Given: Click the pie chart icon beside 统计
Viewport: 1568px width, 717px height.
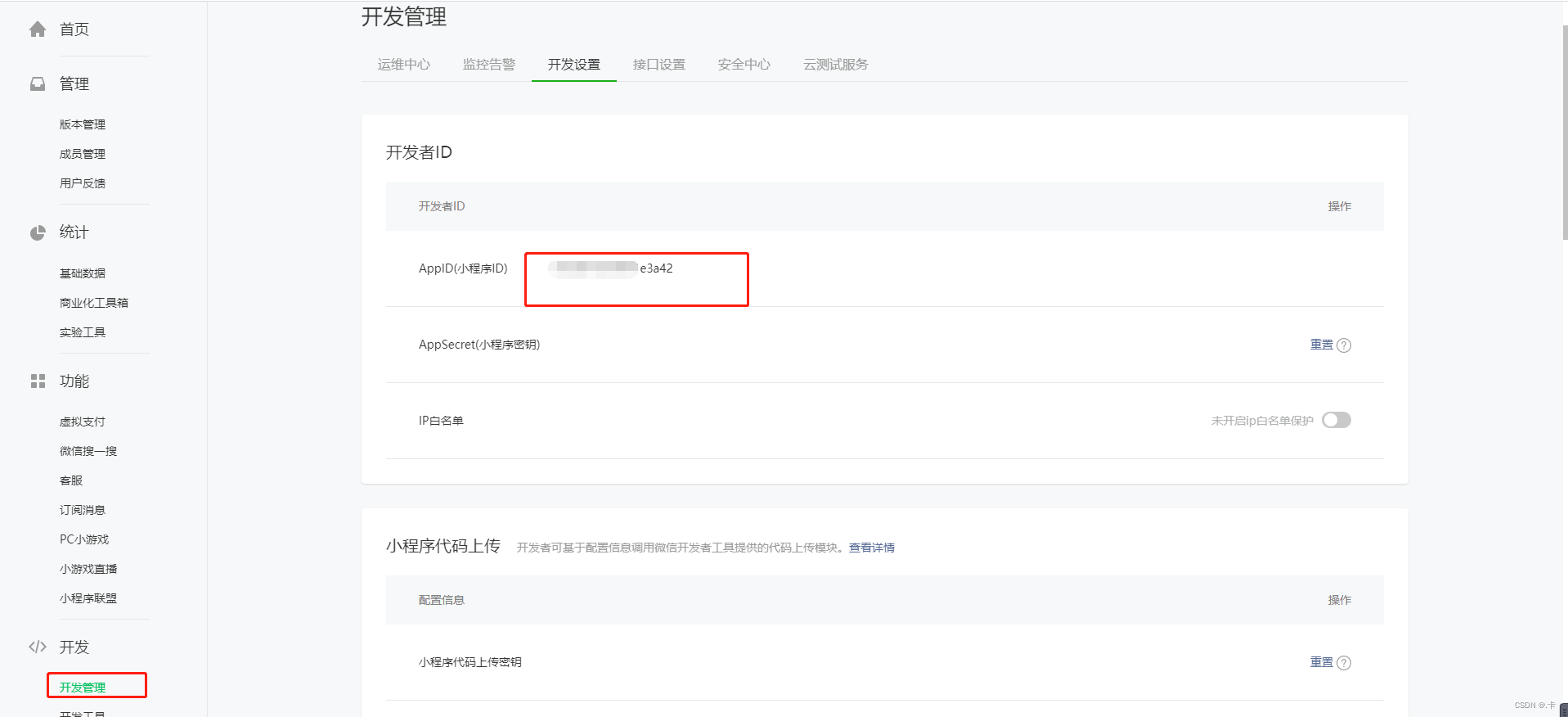Looking at the screenshot, I should [x=38, y=232].
